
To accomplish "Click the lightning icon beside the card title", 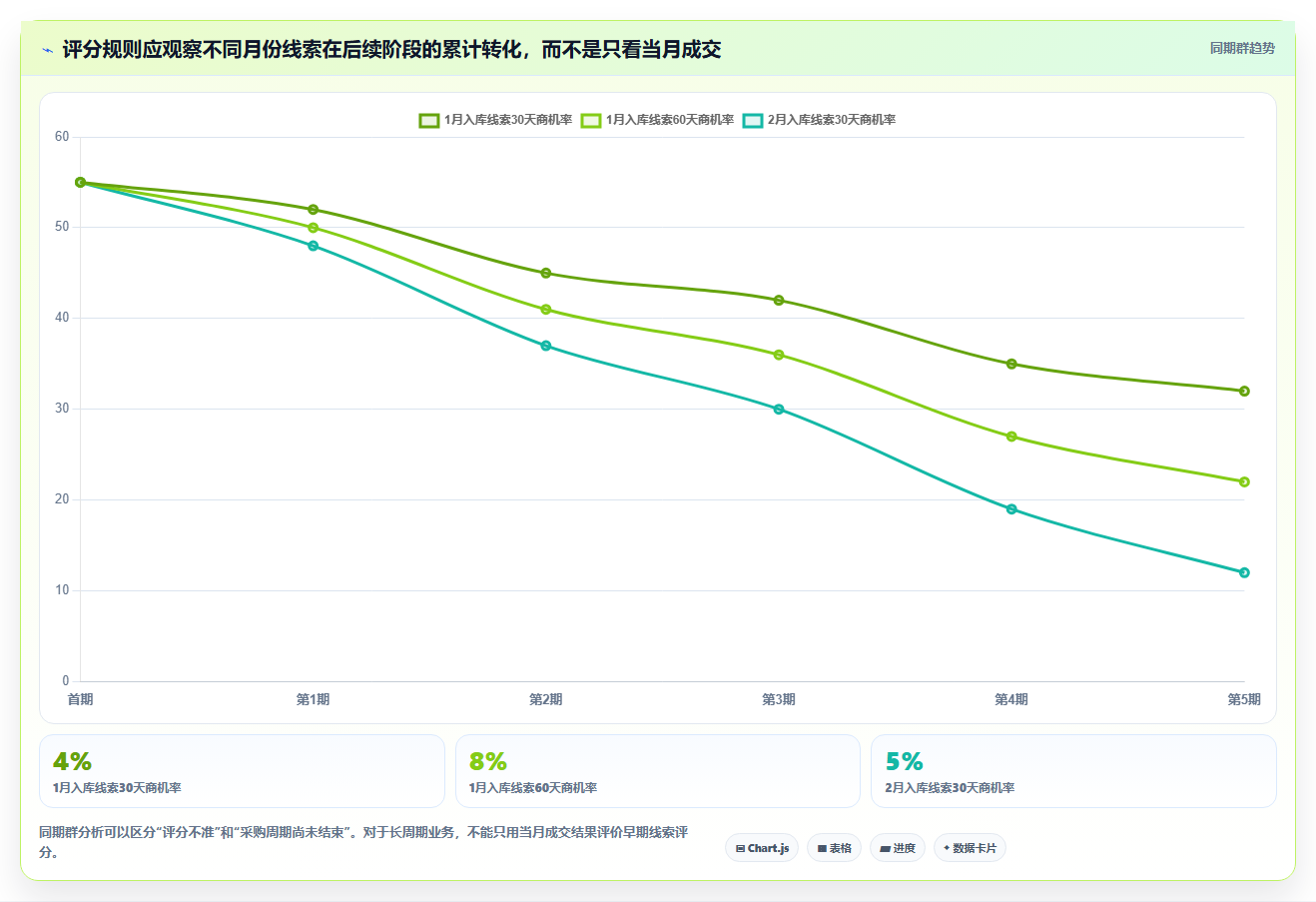I will [x=48, y=50].
